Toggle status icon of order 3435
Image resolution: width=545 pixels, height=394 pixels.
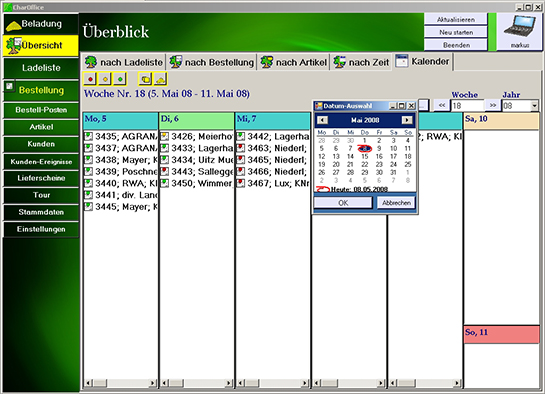tap(89, 136)
